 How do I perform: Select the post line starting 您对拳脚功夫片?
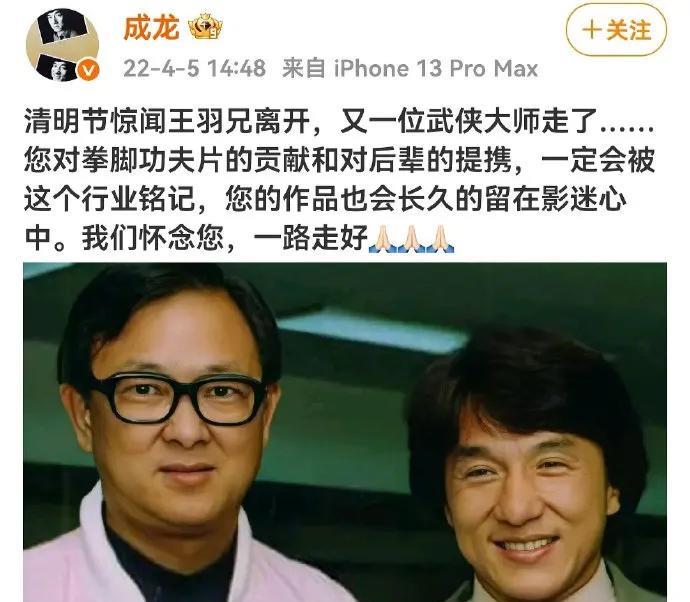(339, 160)
